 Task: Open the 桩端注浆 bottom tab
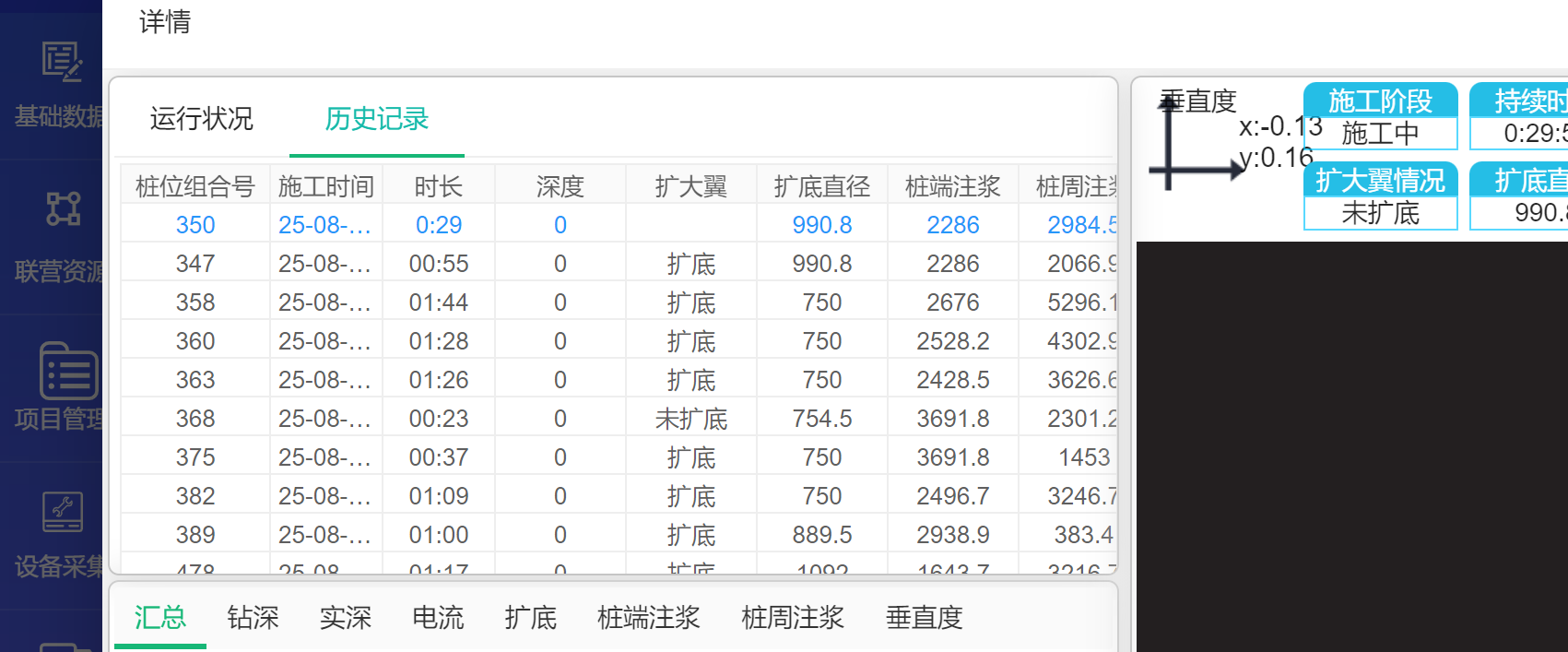click(648, 617)
